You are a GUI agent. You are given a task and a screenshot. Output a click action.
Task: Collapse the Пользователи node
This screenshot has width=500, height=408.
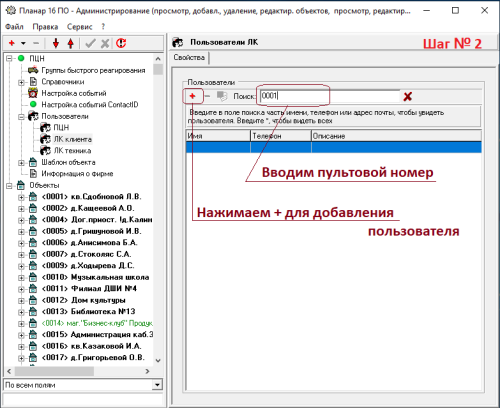coord(21,117)
